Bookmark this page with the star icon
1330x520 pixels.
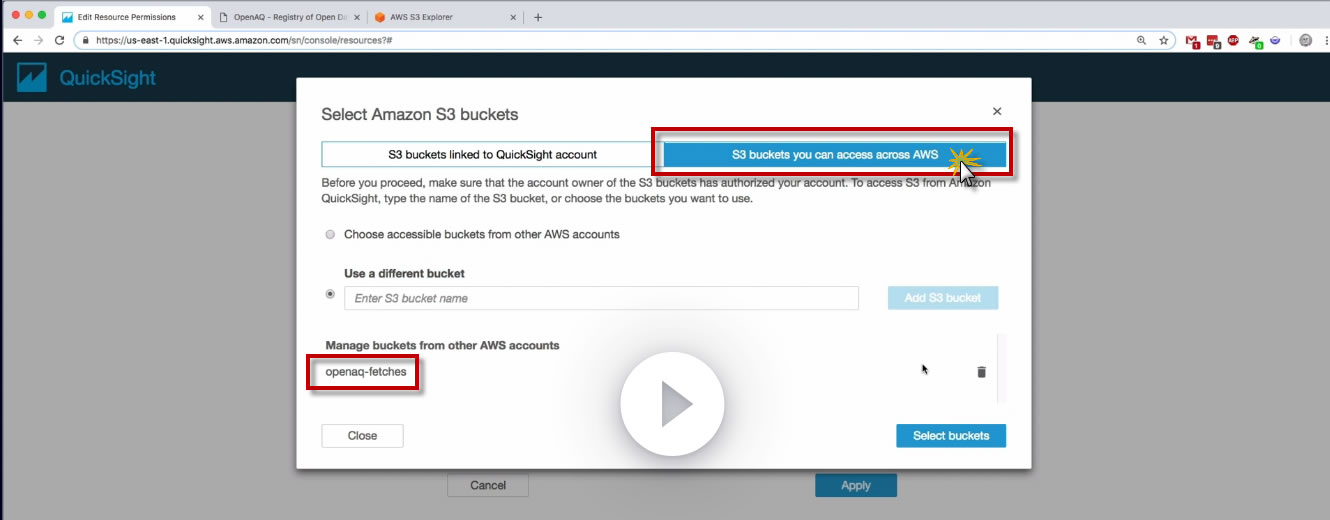1164,40
